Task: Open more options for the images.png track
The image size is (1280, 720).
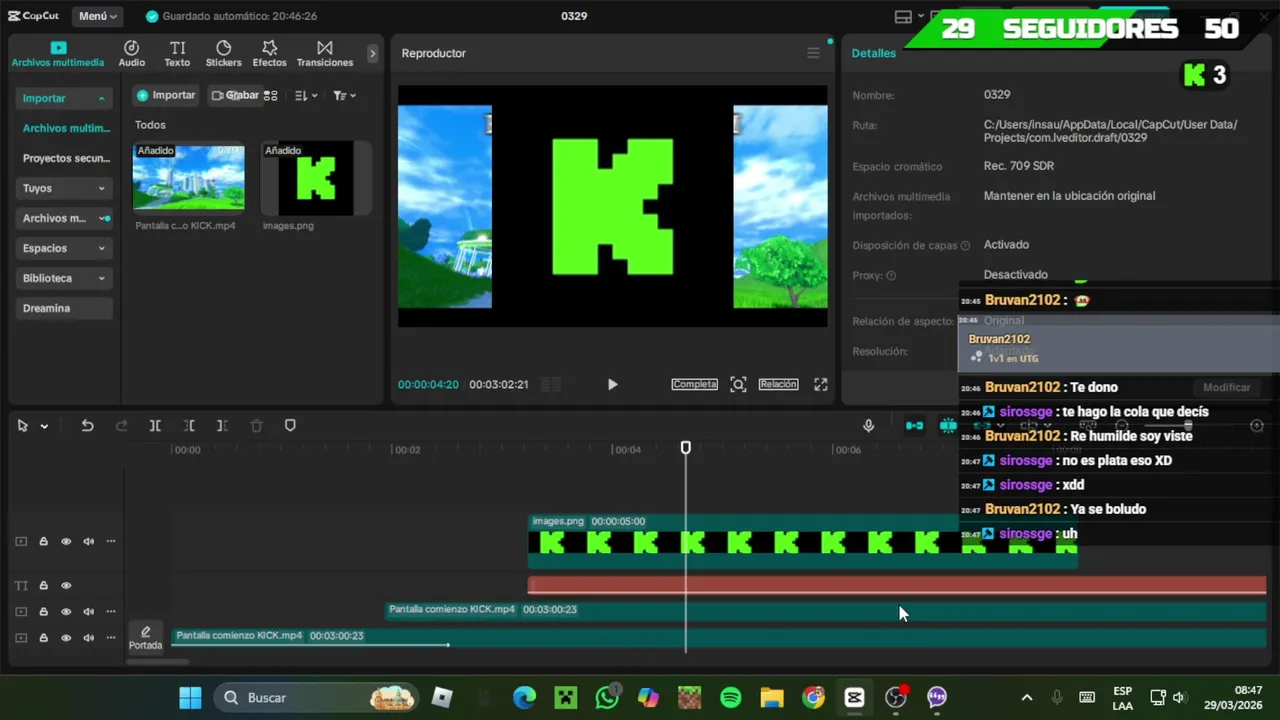Action: 111,542
